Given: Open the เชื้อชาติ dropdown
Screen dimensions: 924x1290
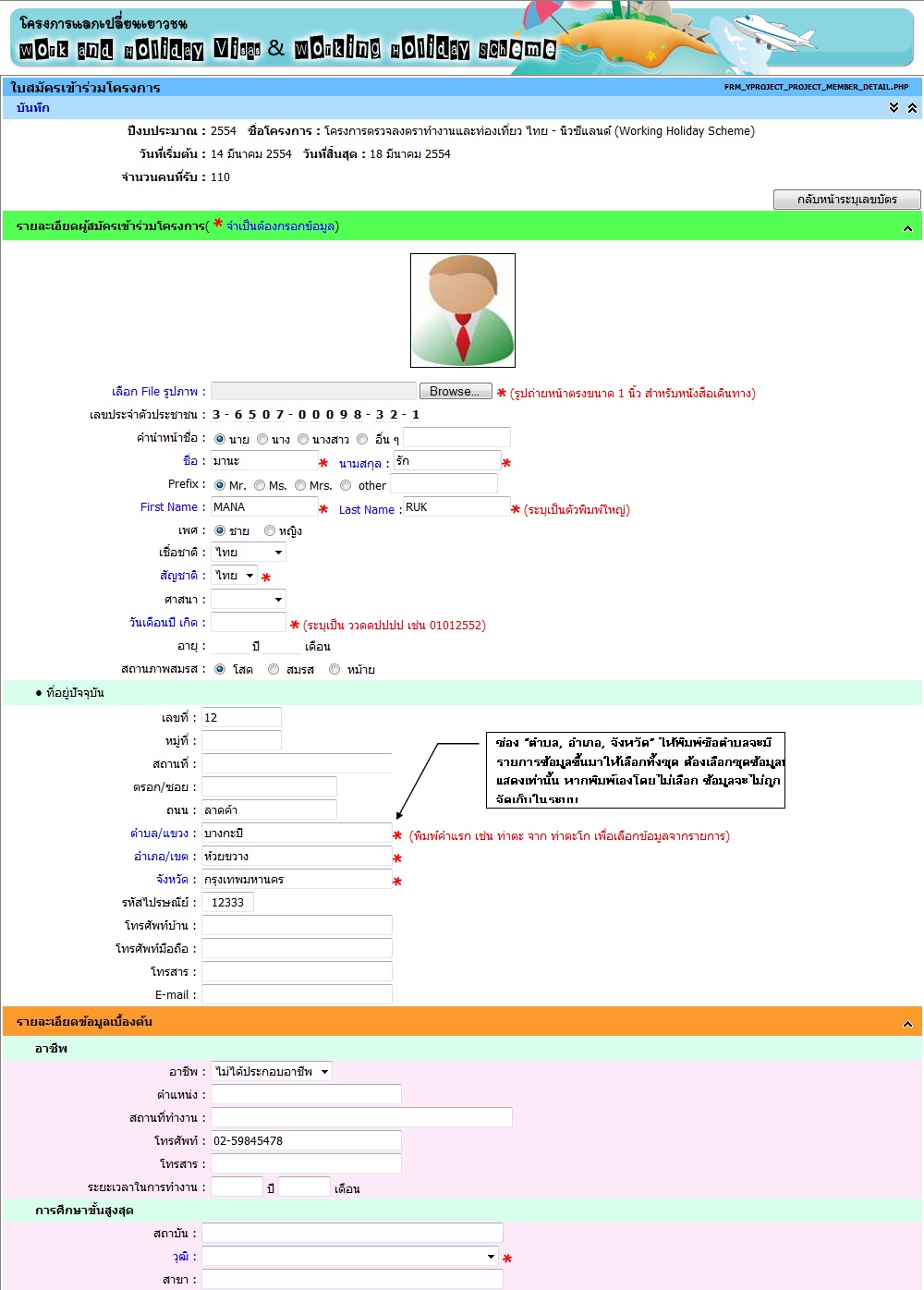Looking at the screenshot, I should pos(249,553).
